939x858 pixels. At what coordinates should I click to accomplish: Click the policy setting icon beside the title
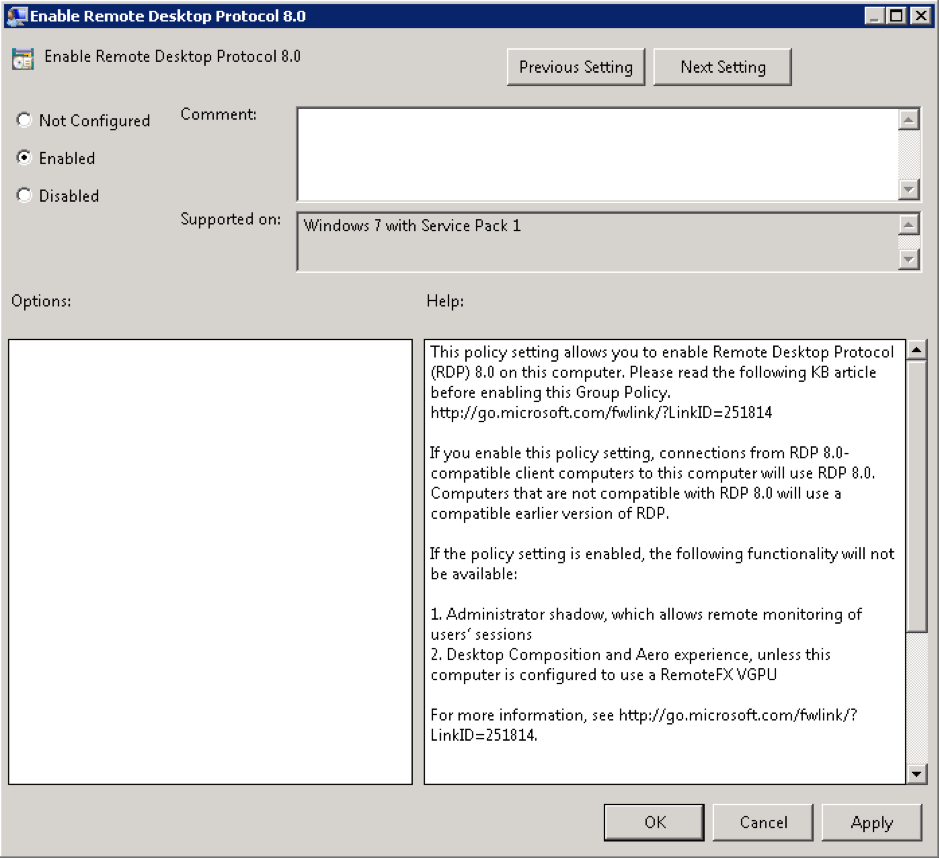point(23,59)
